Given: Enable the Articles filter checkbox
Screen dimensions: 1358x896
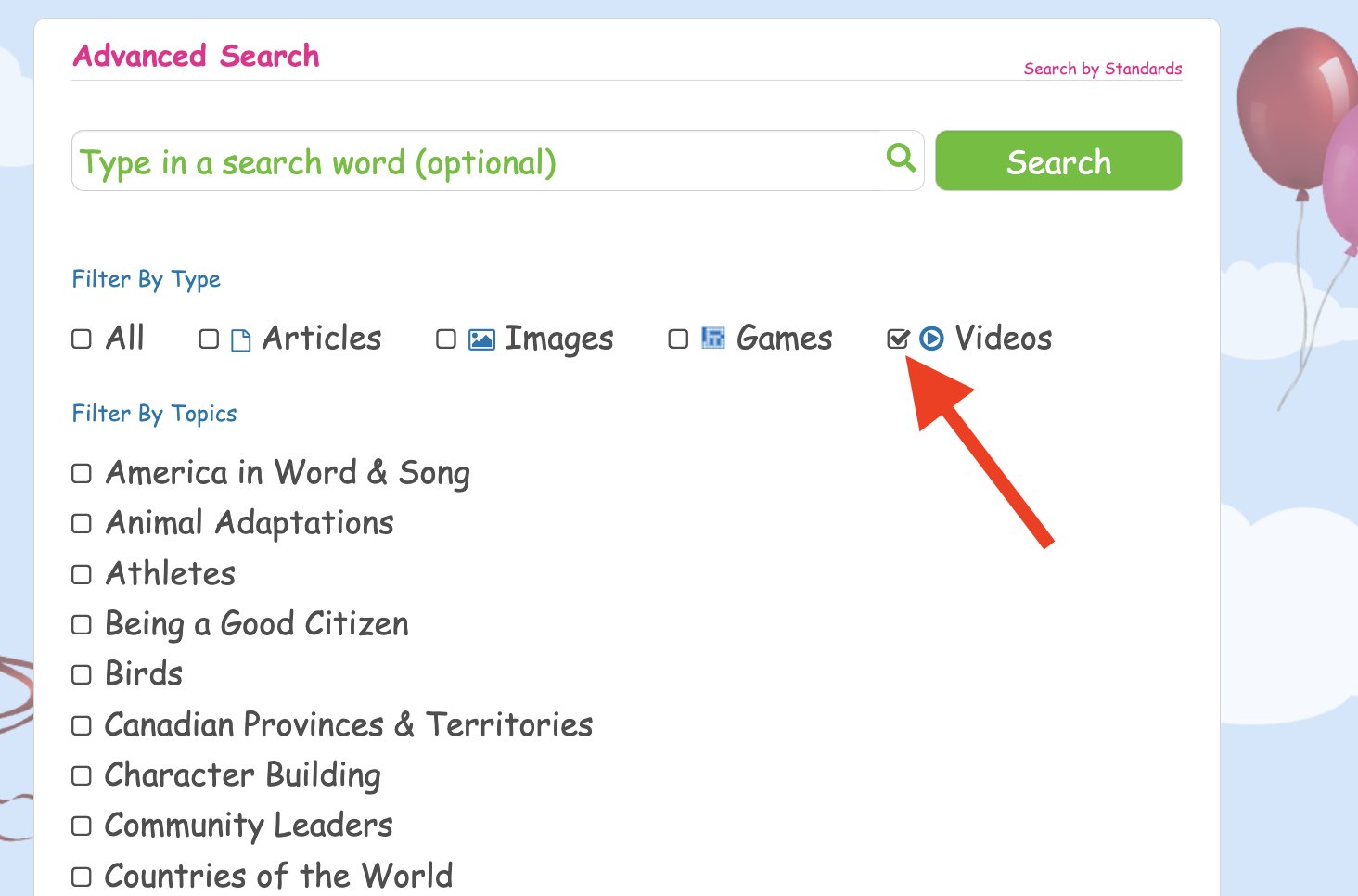Looking at the screenshot, I should point(209,339).
